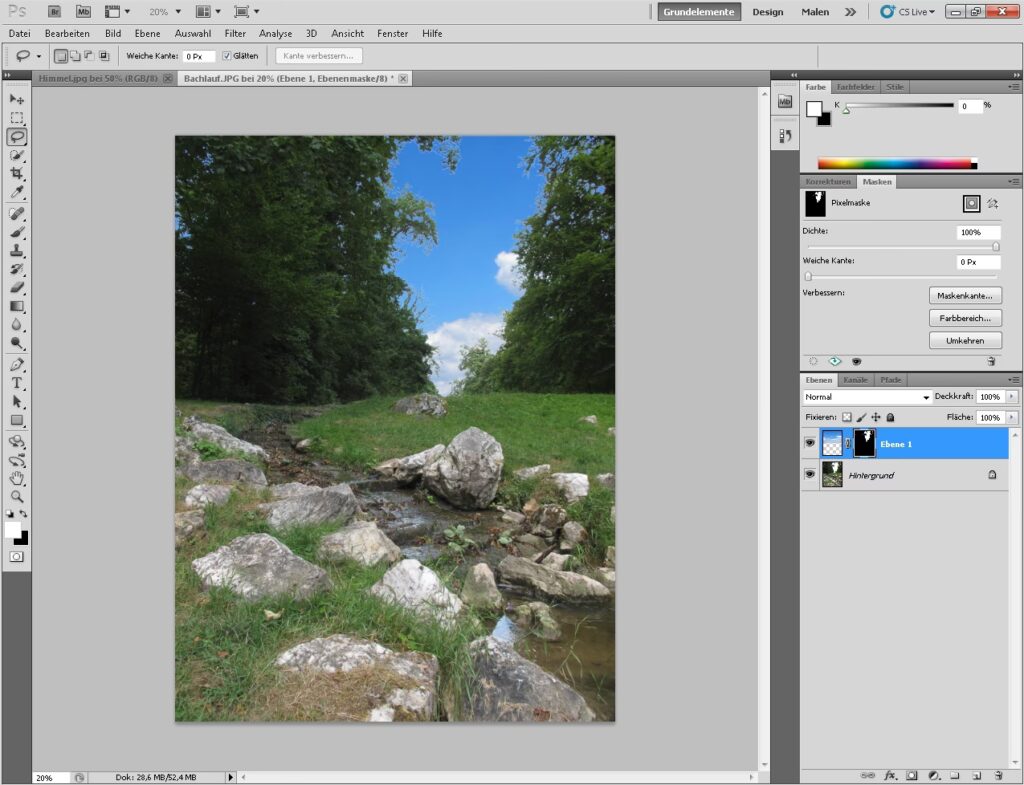
Task: Toggle the Glätten checkbox
Action: click(x=227, y=56)
